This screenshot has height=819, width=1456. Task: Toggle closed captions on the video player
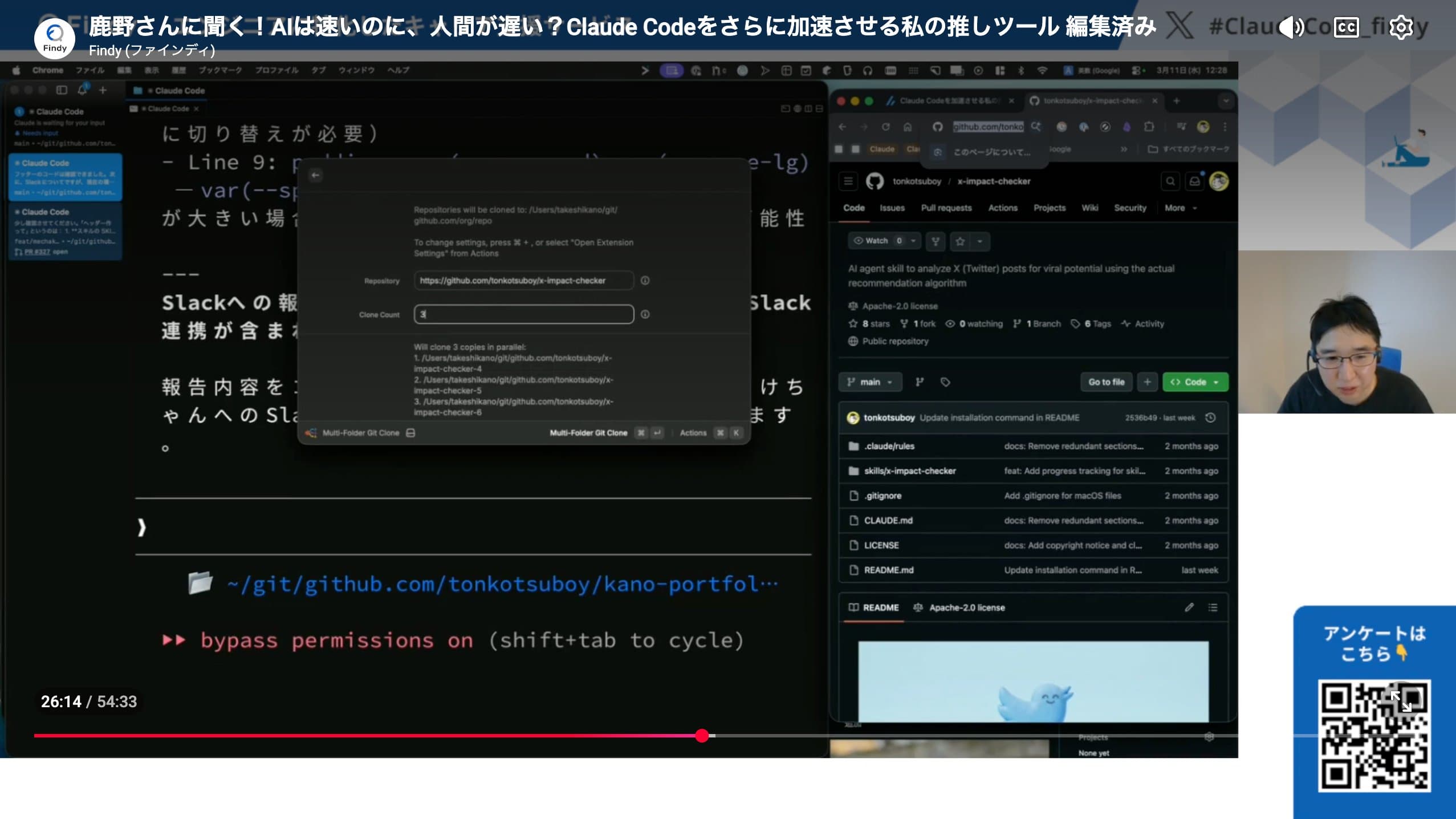tap(1345, 26)
